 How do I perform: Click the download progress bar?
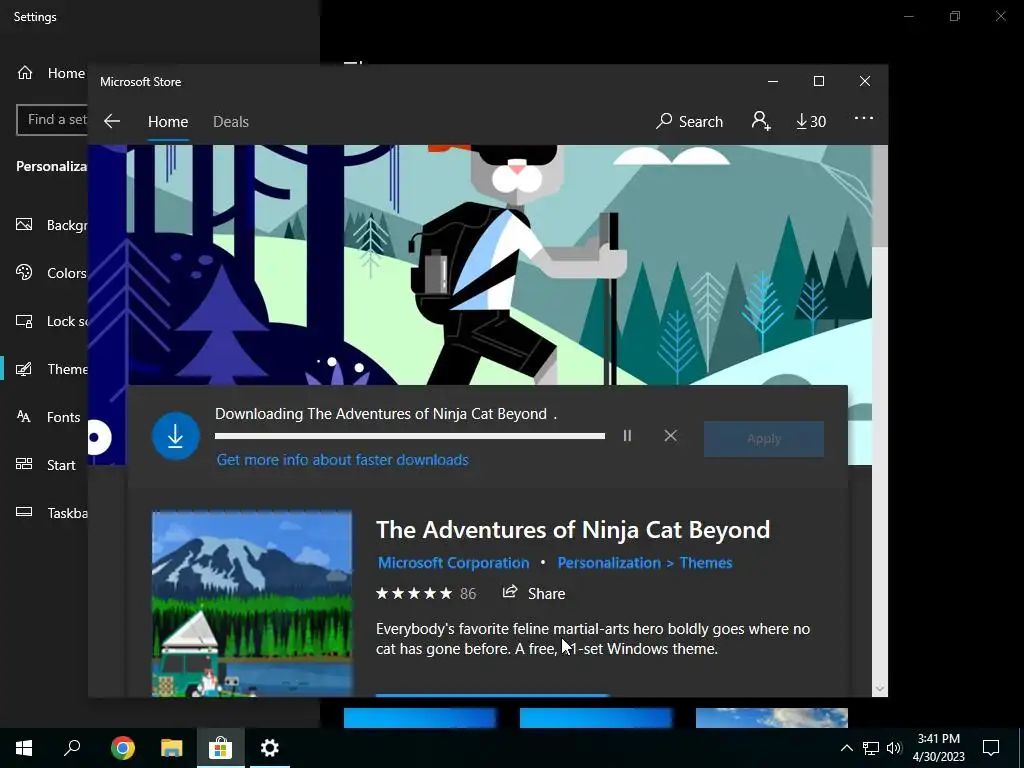(409, 436)
